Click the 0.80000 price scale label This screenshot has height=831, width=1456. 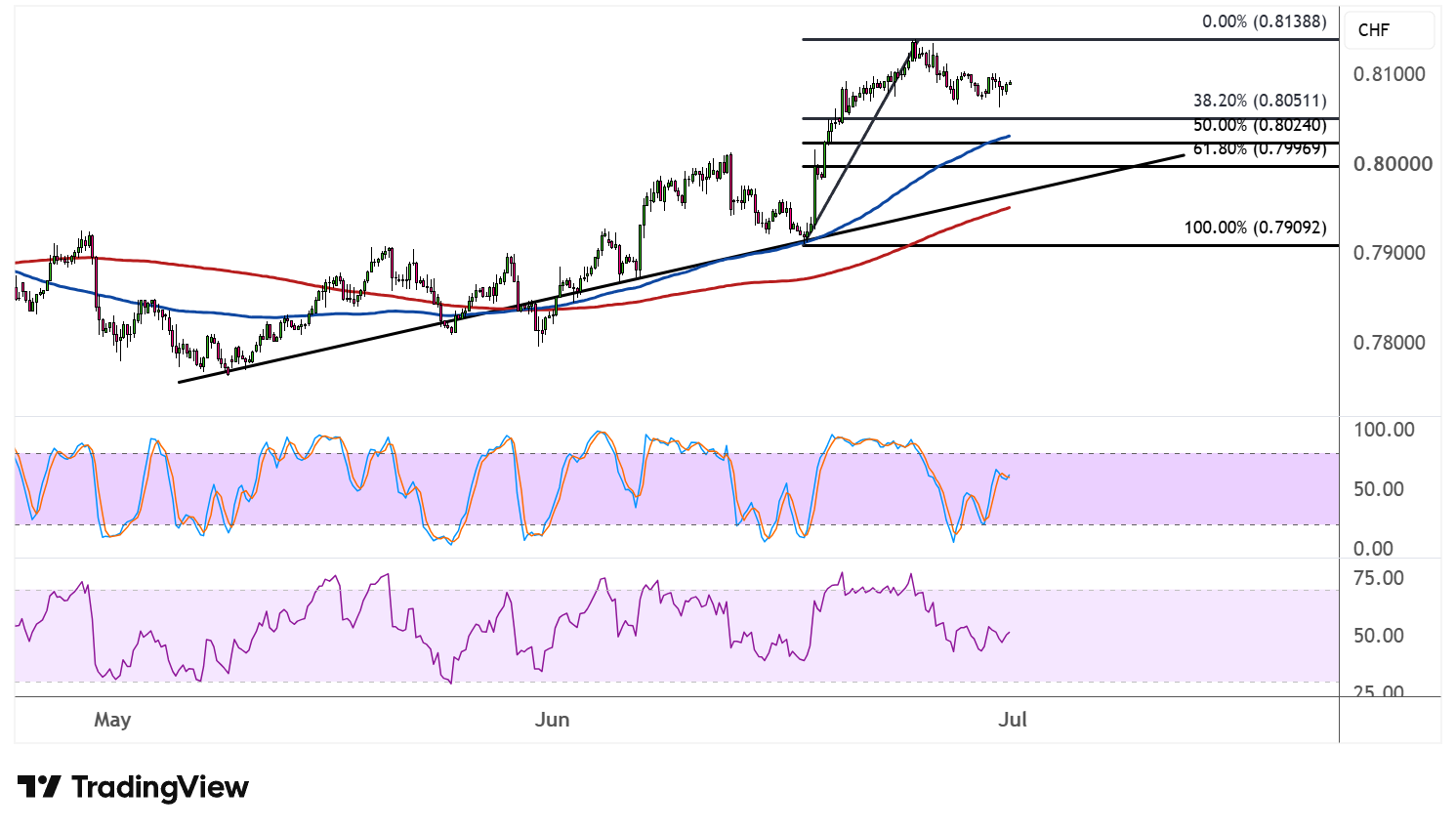(x=1394, y=164)
